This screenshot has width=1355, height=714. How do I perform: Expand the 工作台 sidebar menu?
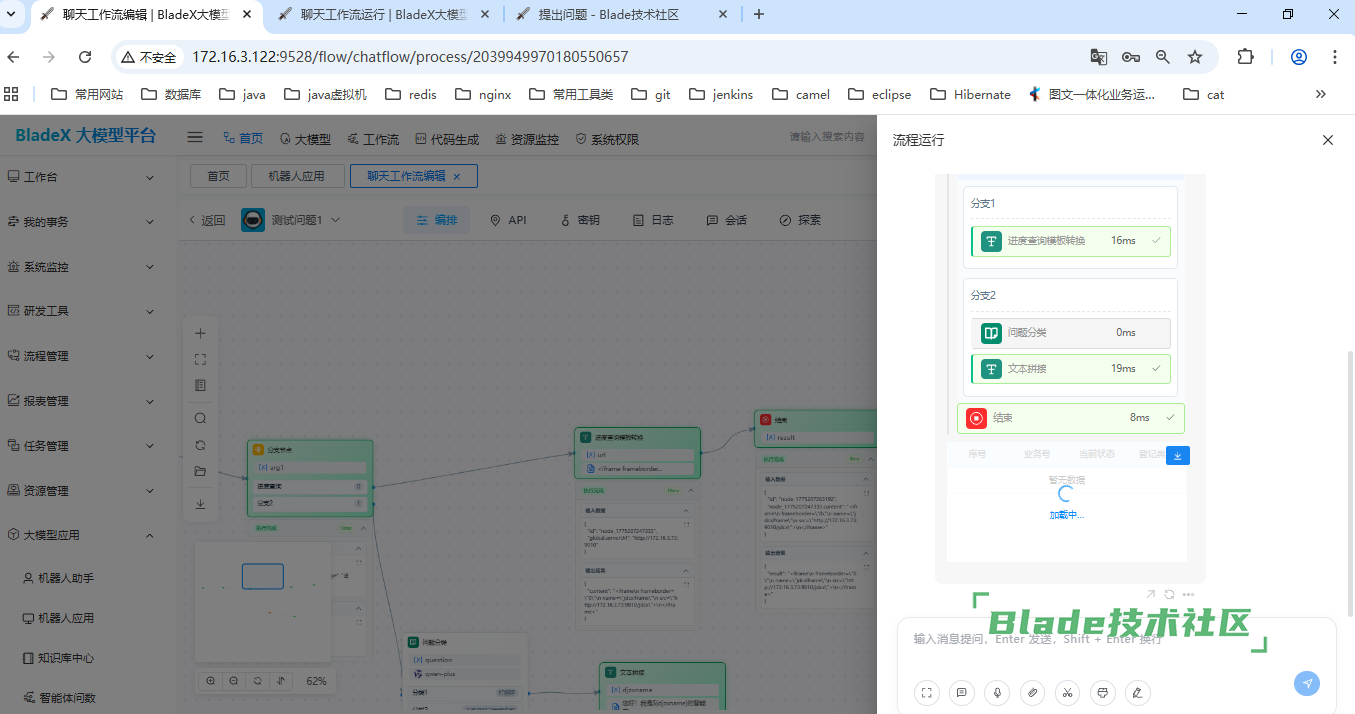coord(82,177)
